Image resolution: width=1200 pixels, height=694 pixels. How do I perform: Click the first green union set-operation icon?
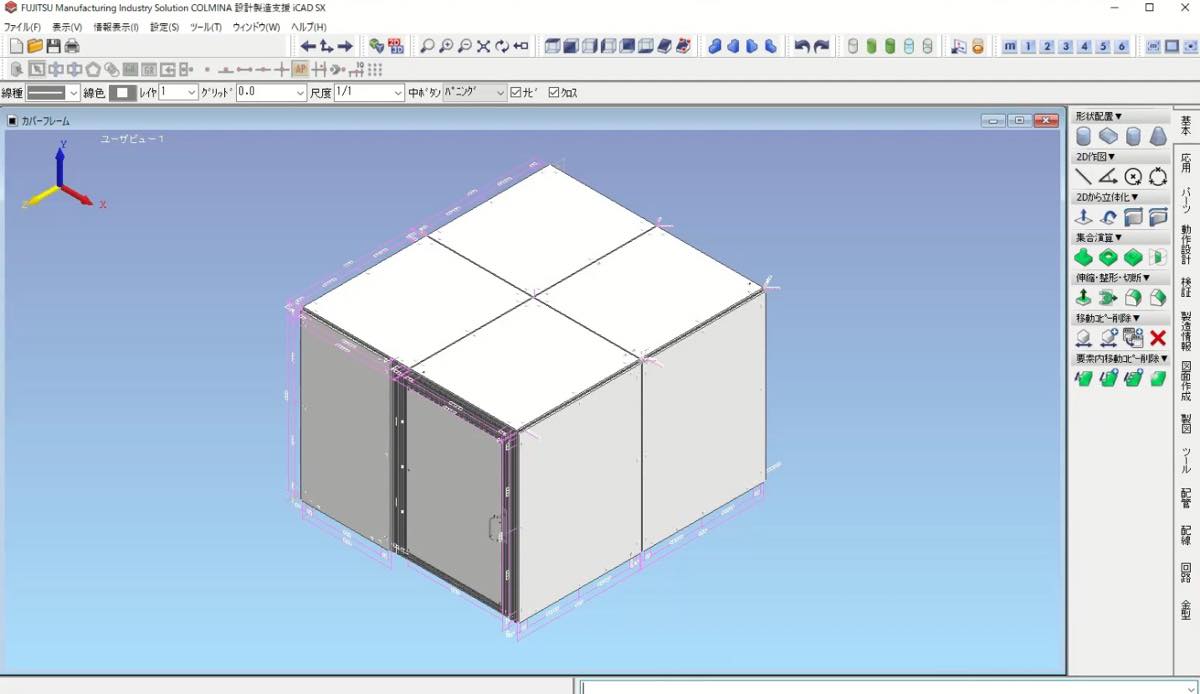1084,257
